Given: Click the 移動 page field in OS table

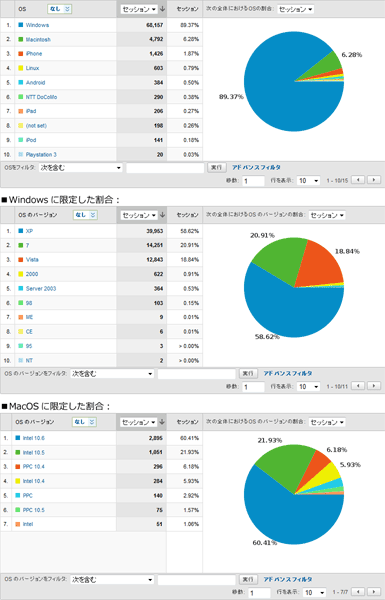Looking at the screenshot, I should pyautogui.click(x=253, y=181).
